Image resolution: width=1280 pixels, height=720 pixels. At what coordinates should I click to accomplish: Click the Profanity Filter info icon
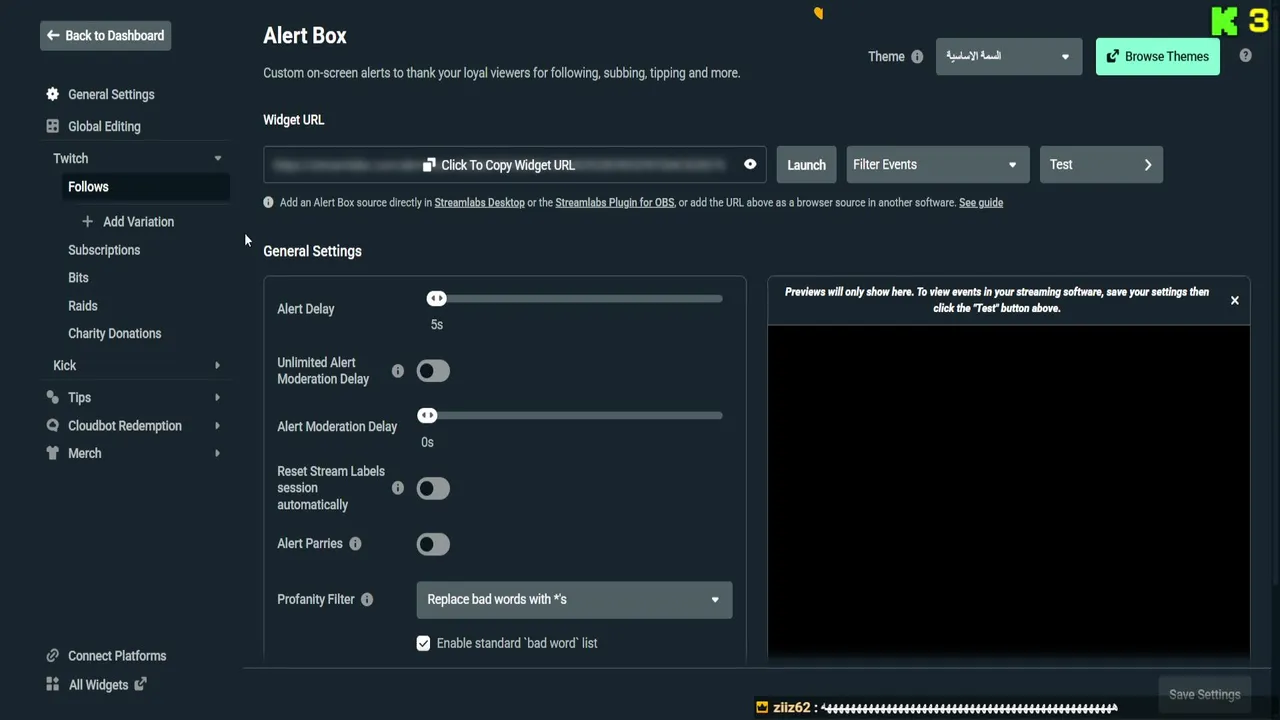[367, 600]
